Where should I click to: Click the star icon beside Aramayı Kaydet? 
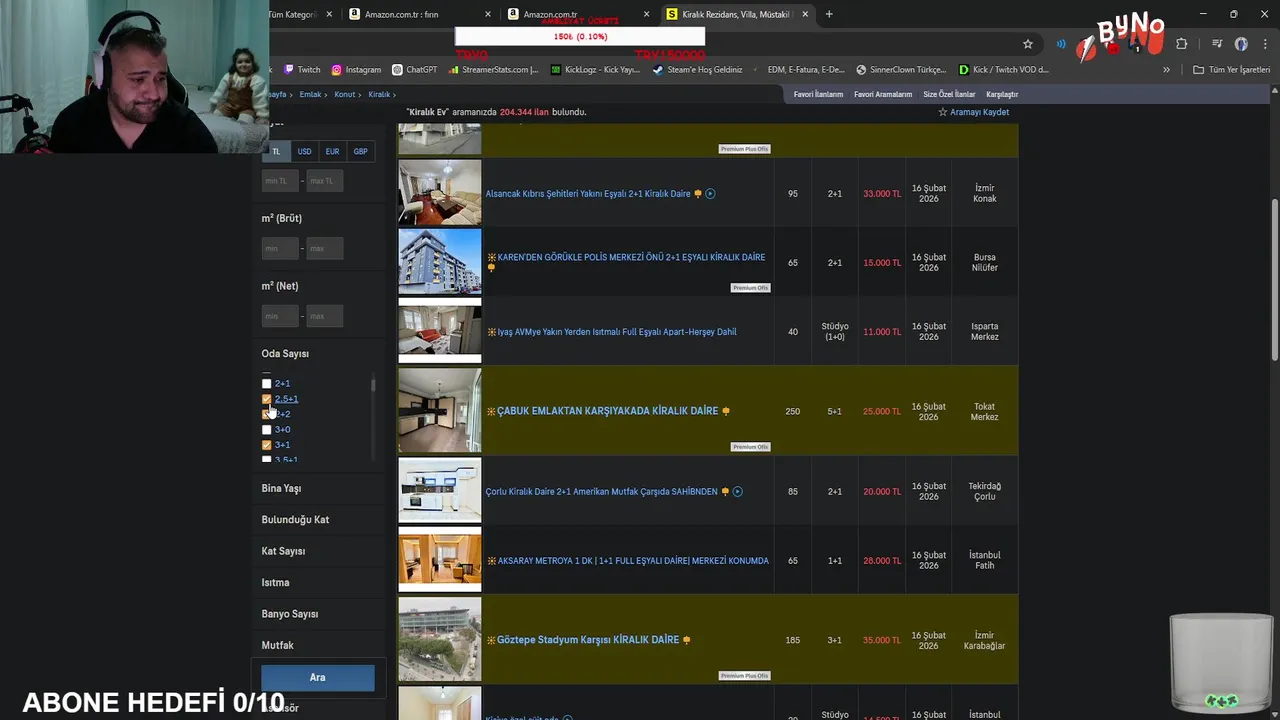tap(942, 112)
